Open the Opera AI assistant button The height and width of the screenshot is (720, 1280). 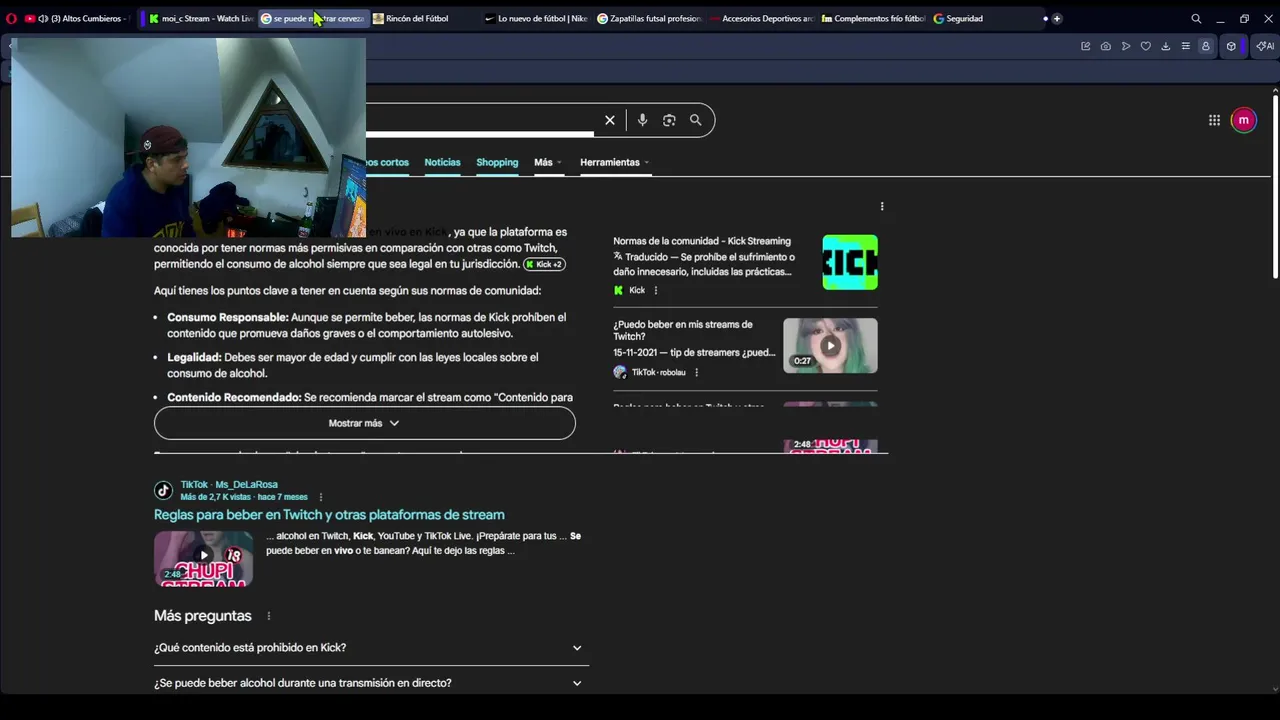click(x=1265, y=46)
